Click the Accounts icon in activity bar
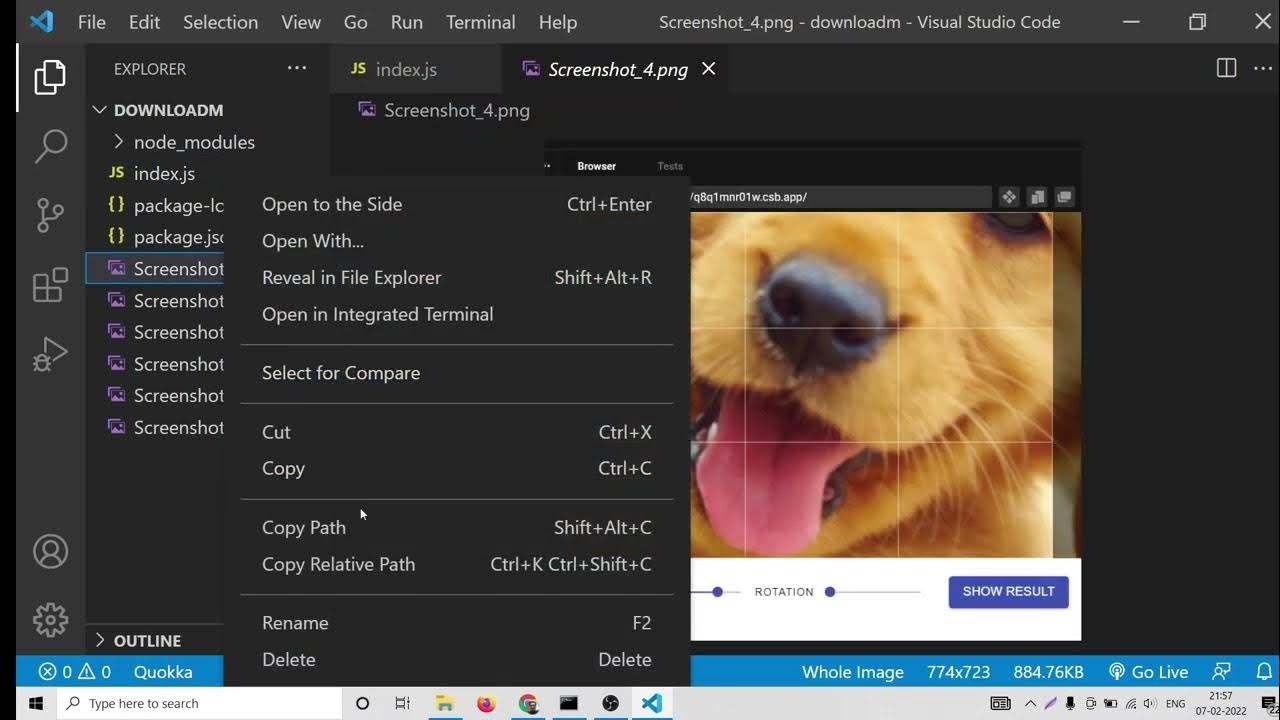 (50, 551)
